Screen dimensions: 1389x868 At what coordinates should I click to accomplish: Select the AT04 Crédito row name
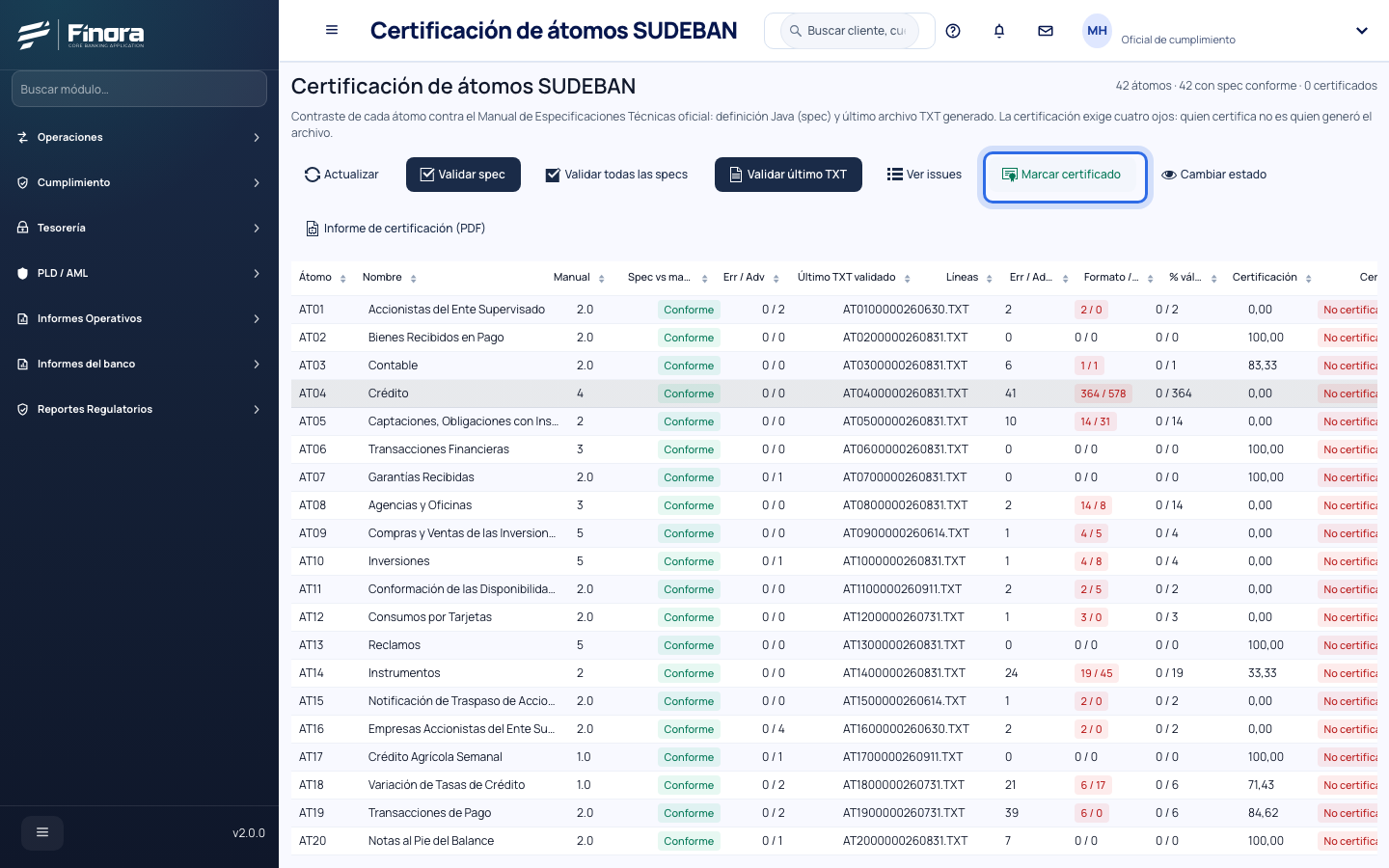click(389, 393)
